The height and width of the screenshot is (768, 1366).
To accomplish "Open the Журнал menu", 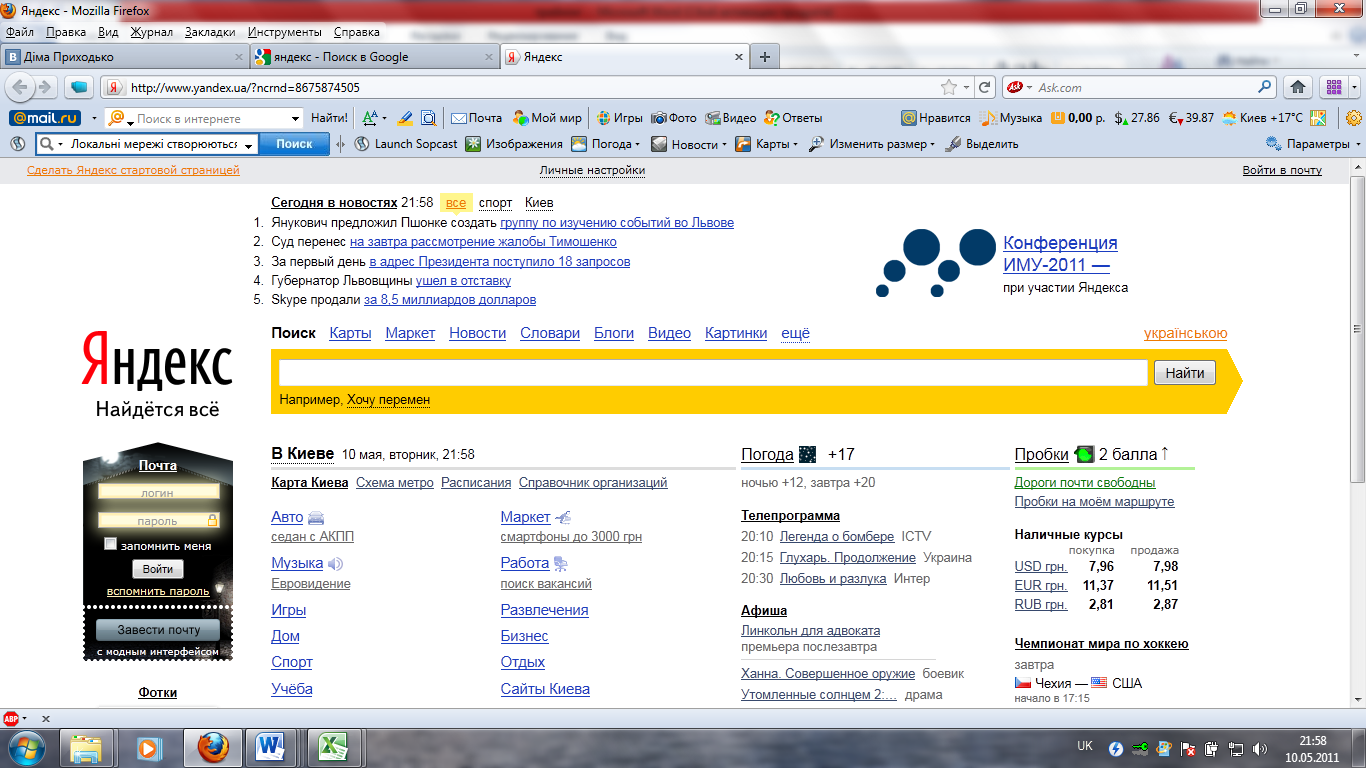I will click(152, 32).
